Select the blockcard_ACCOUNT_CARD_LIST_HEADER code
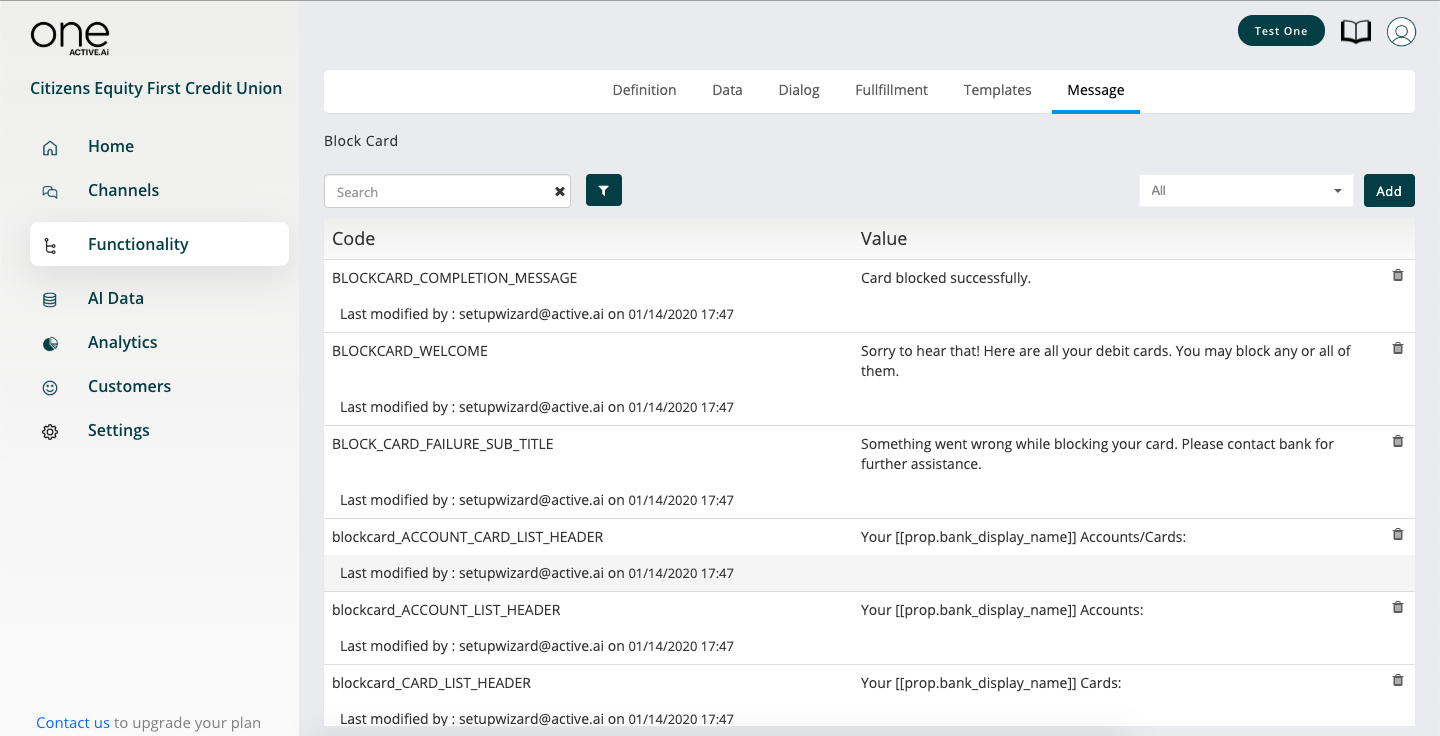1440x736 pixels. [468, 537]
